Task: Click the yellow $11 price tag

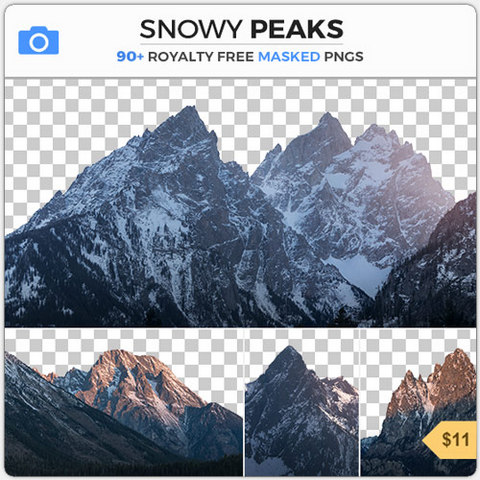Action: coord(450,440)
